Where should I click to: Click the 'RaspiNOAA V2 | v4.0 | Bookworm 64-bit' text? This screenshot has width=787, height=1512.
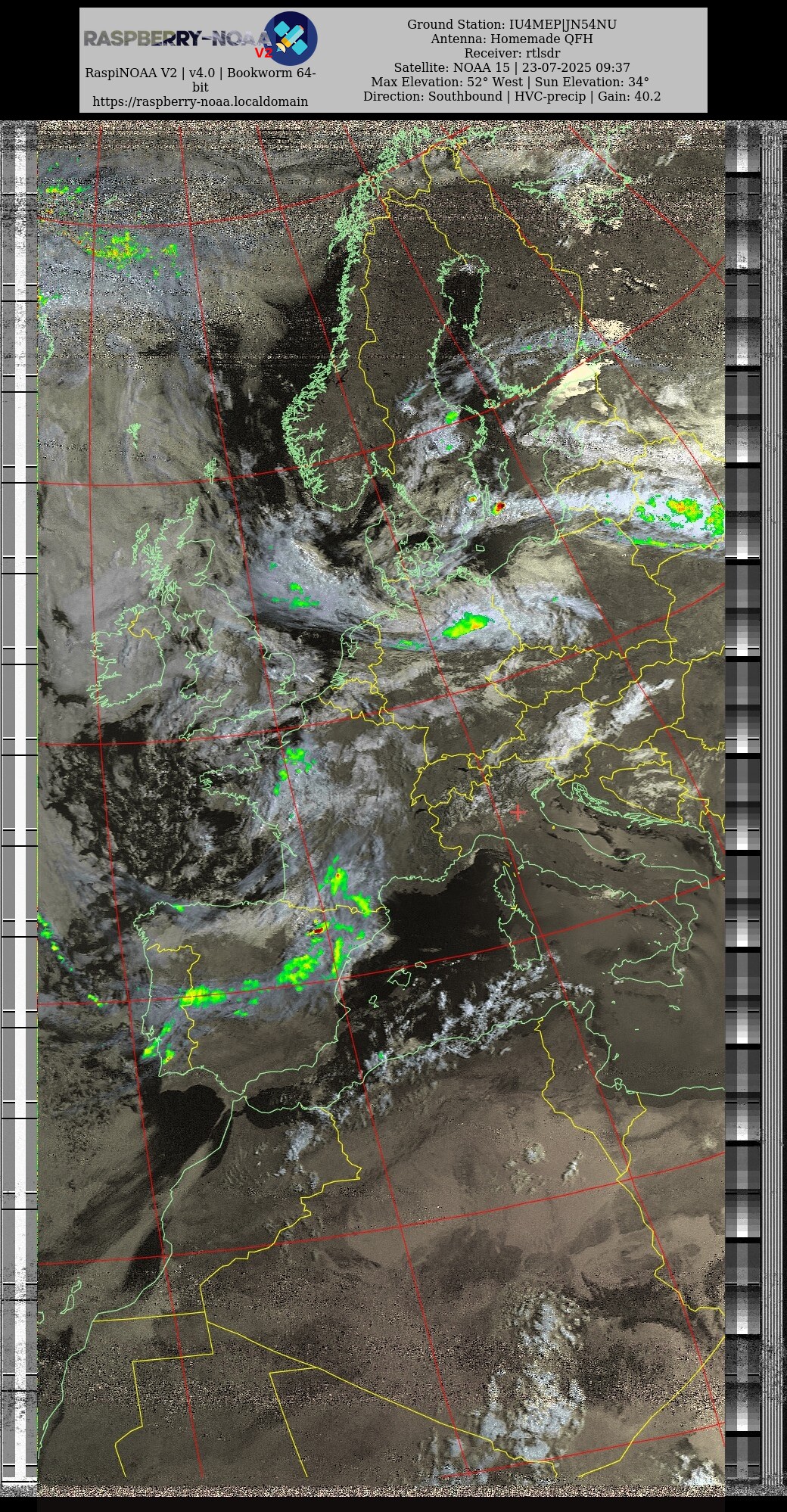click(x=201, y=80)
